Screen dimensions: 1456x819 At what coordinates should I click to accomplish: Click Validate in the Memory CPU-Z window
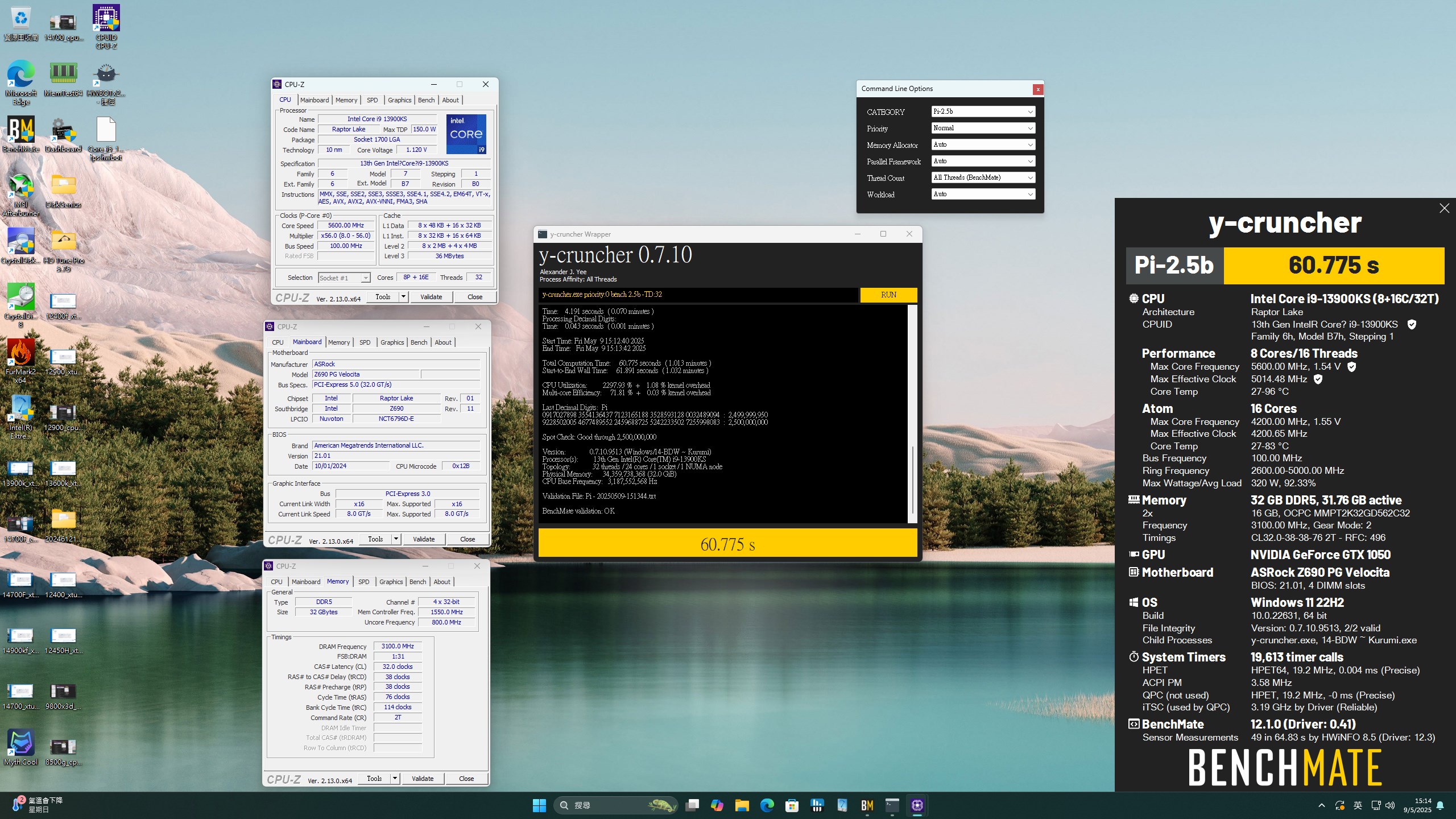click(x=423, y=779)
